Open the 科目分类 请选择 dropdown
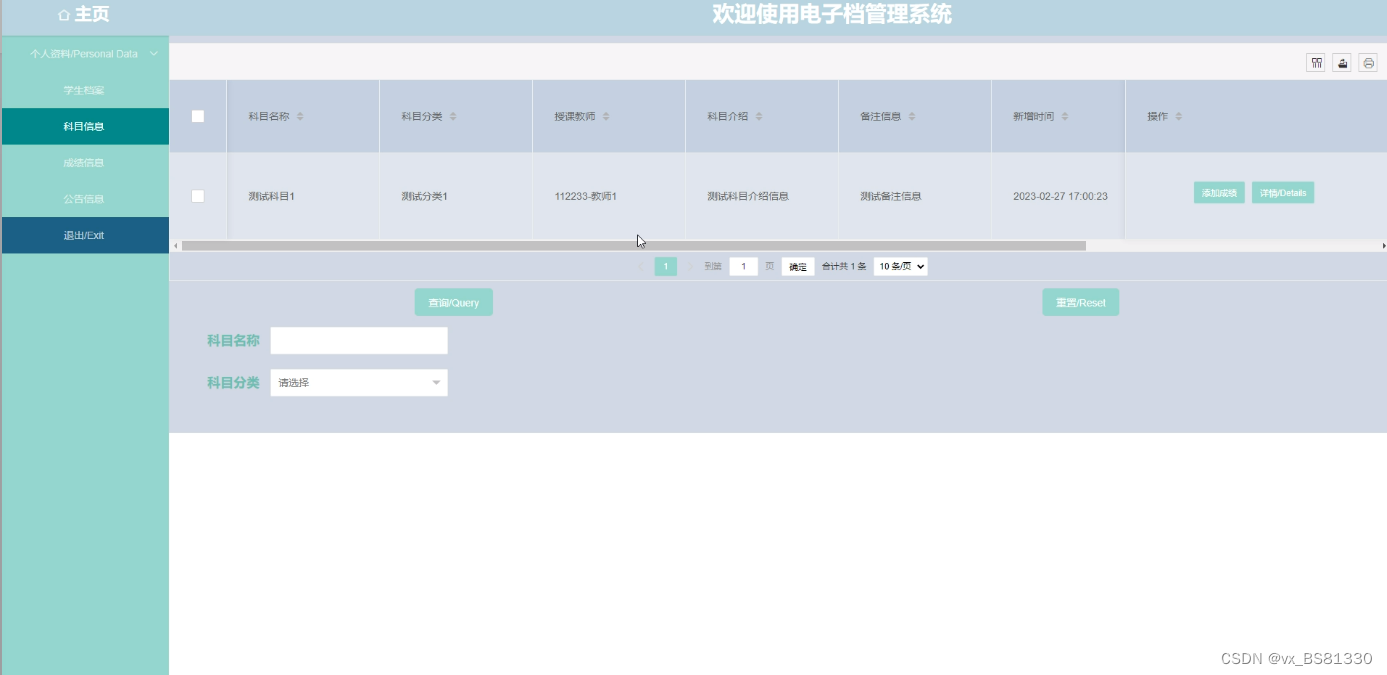This screenshot has height=675, width=1387. tap(359, 382)
